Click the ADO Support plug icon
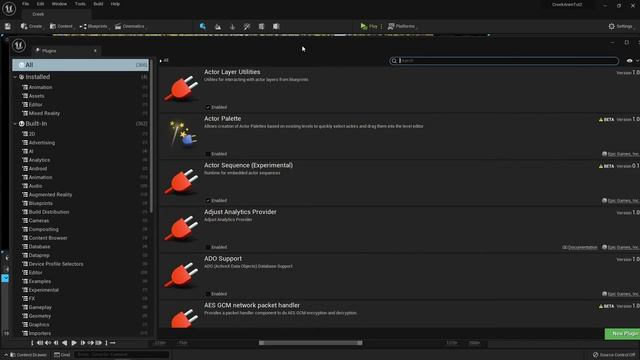Viewport: 640px width, 360px height. pos(182,275)
